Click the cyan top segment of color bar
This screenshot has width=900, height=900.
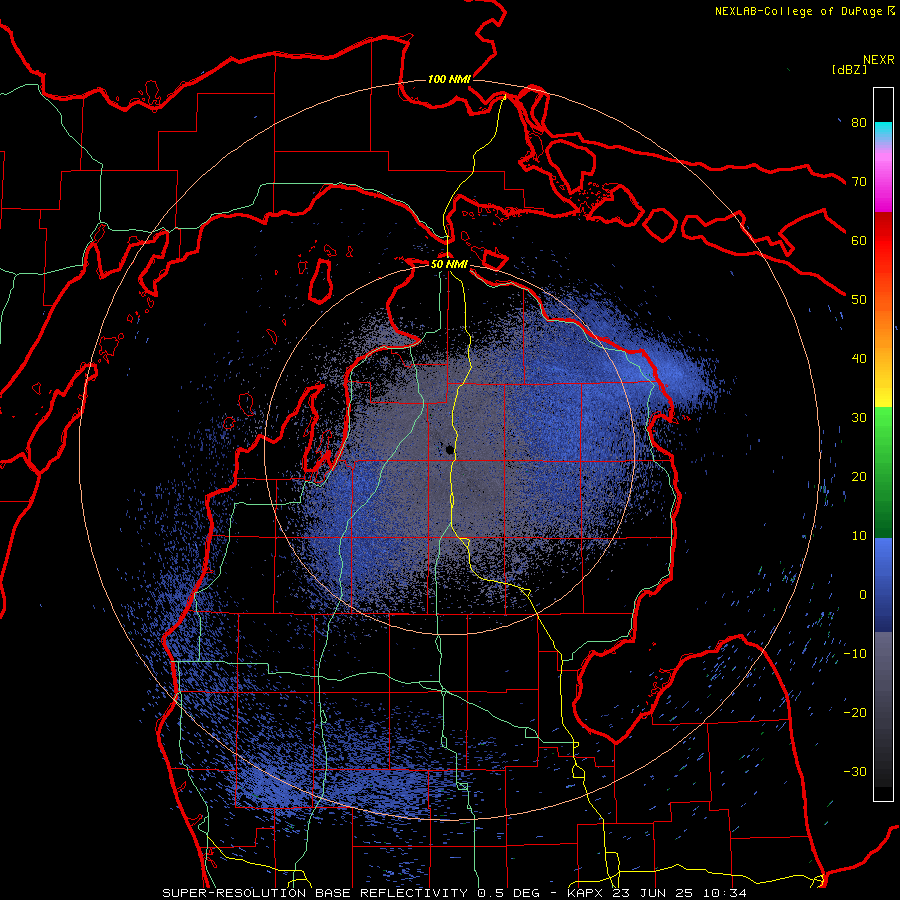[x=883, y=131]
